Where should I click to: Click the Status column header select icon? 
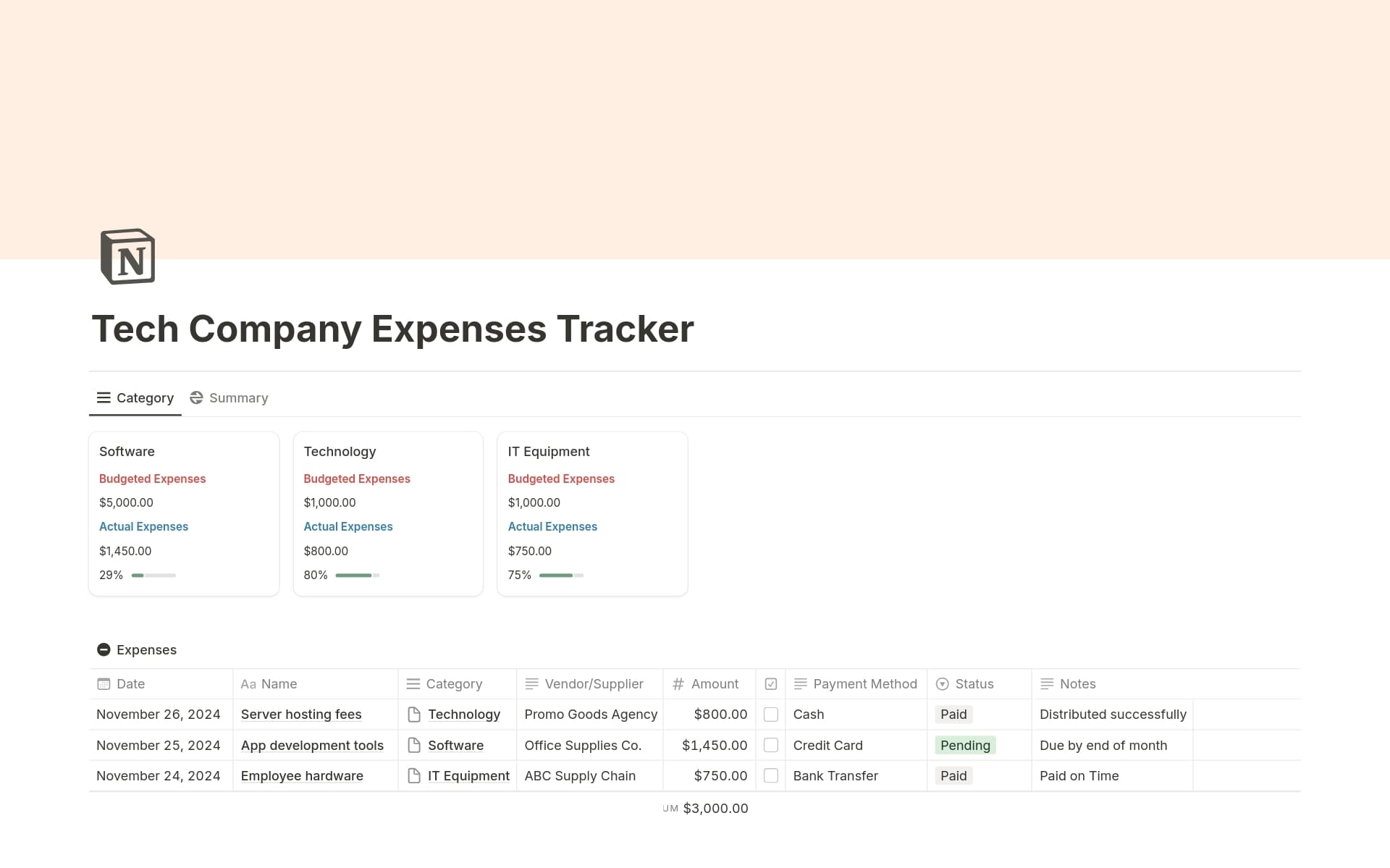click(x=942, y=683)
